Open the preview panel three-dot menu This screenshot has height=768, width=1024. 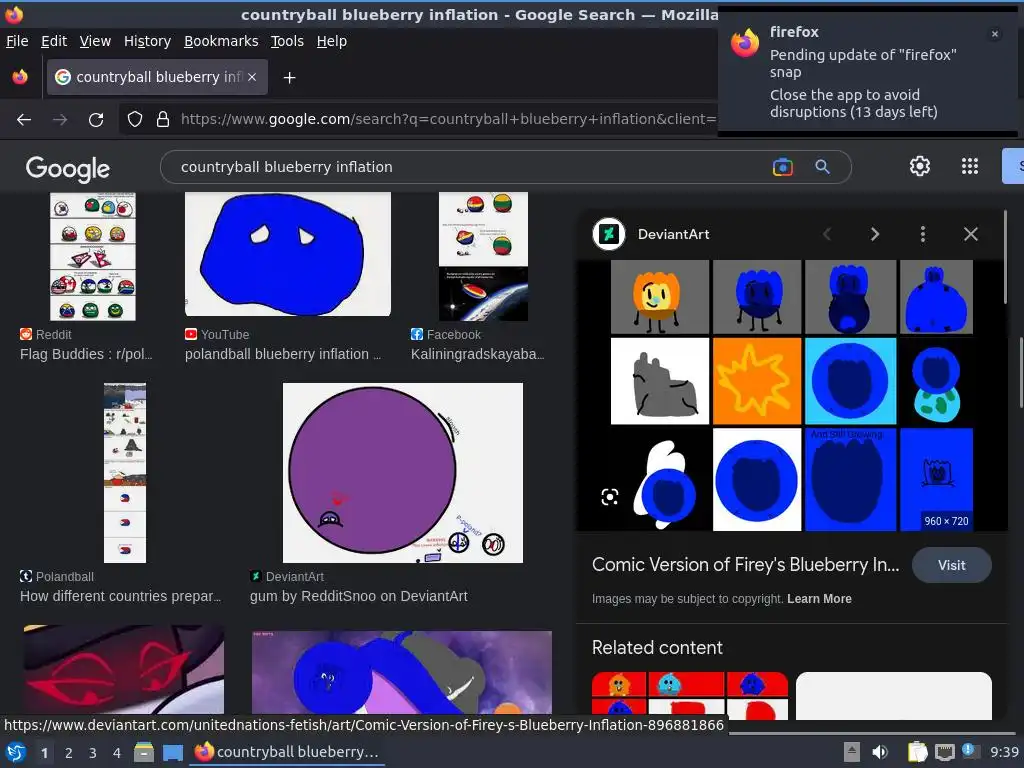tap(923, 234)
